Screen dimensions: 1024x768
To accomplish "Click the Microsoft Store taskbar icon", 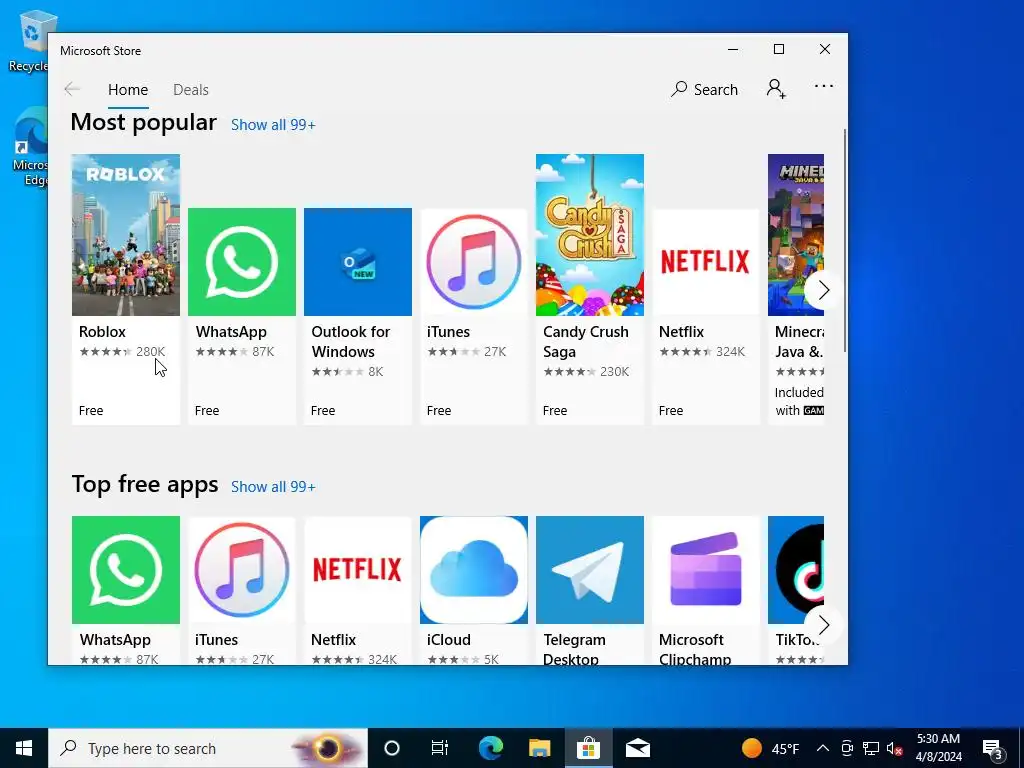I will click(x=588, y=748).
